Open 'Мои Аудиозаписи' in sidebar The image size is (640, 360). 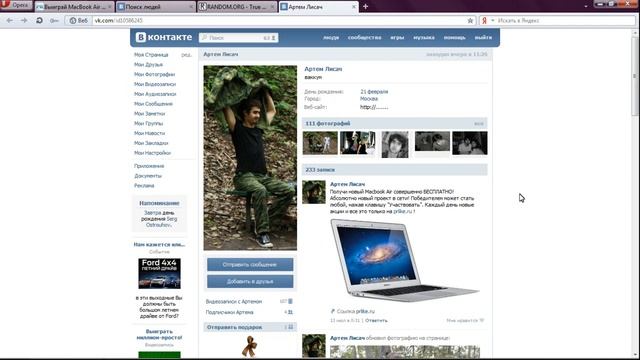155,94
